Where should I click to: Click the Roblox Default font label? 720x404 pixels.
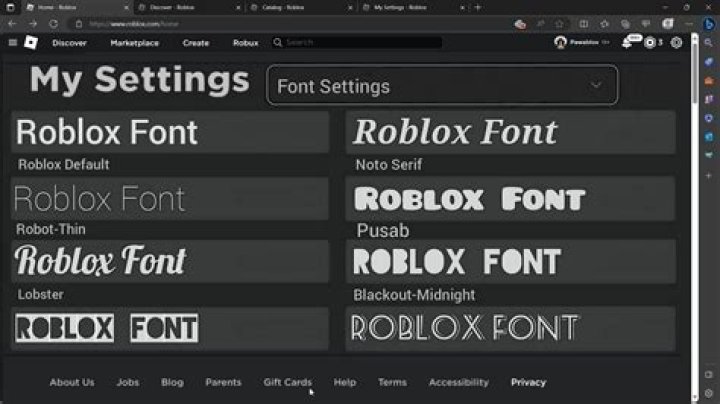click(63, 164)
